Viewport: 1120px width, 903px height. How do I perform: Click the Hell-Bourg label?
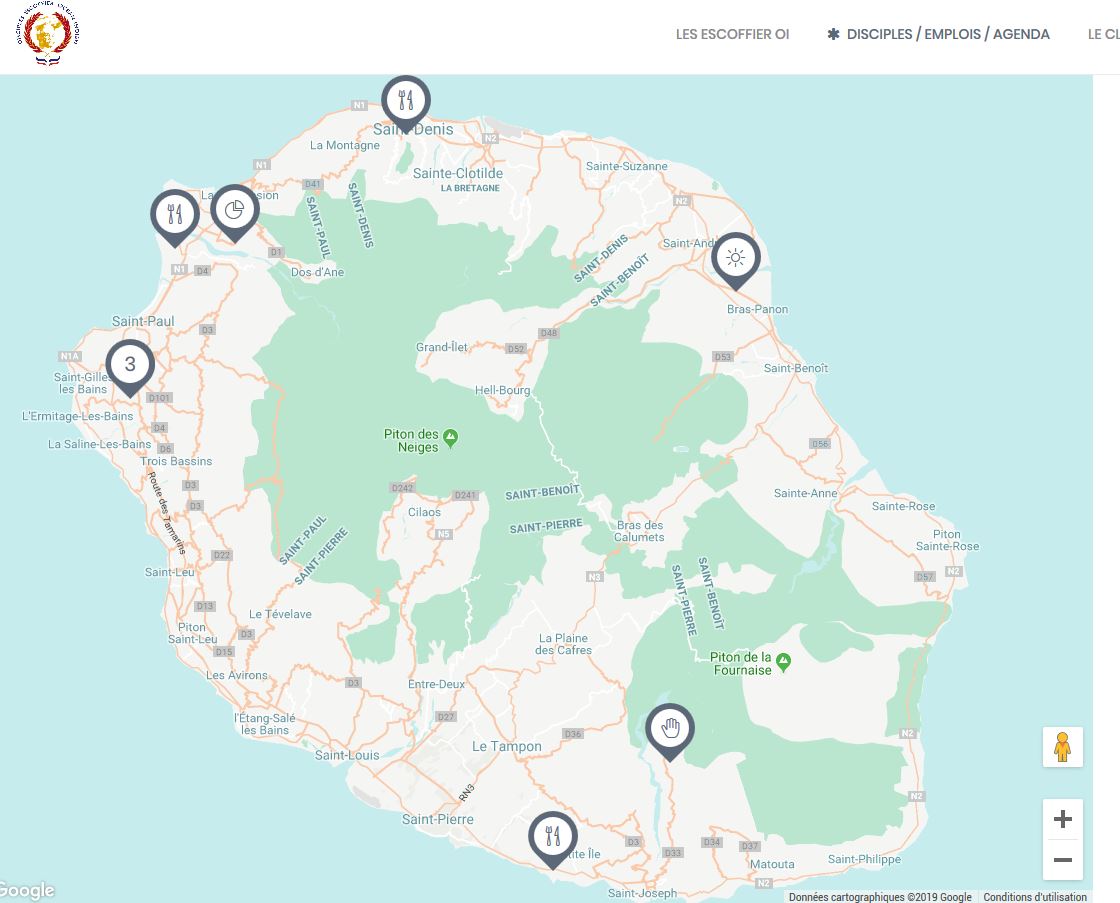tap(503, 391)
